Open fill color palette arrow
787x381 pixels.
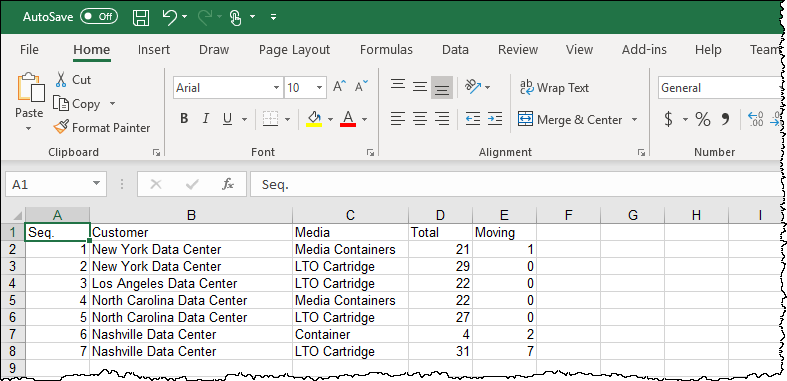tap(330, 119)
